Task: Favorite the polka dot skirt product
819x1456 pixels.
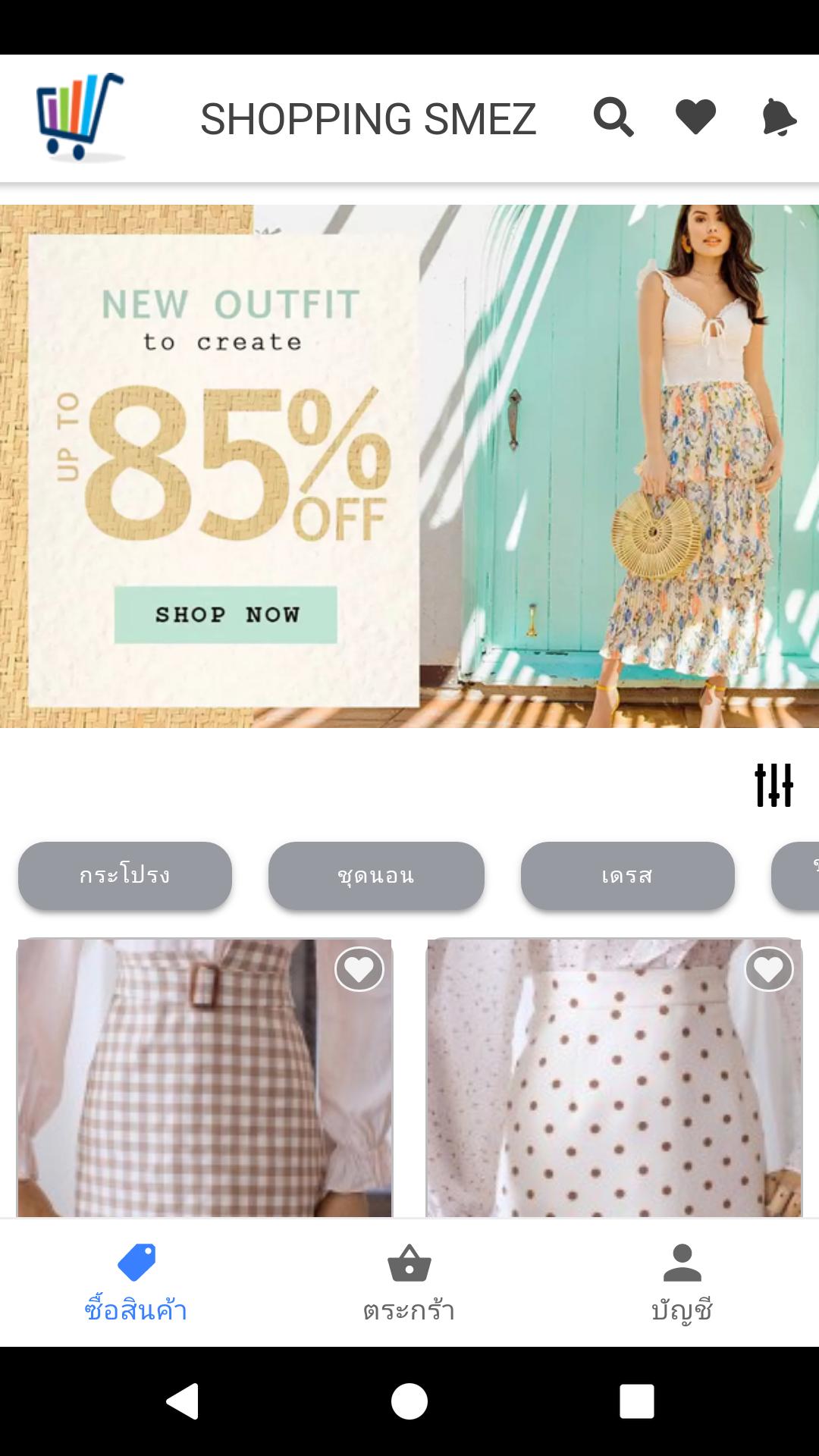Action: (x=769, y=969)
